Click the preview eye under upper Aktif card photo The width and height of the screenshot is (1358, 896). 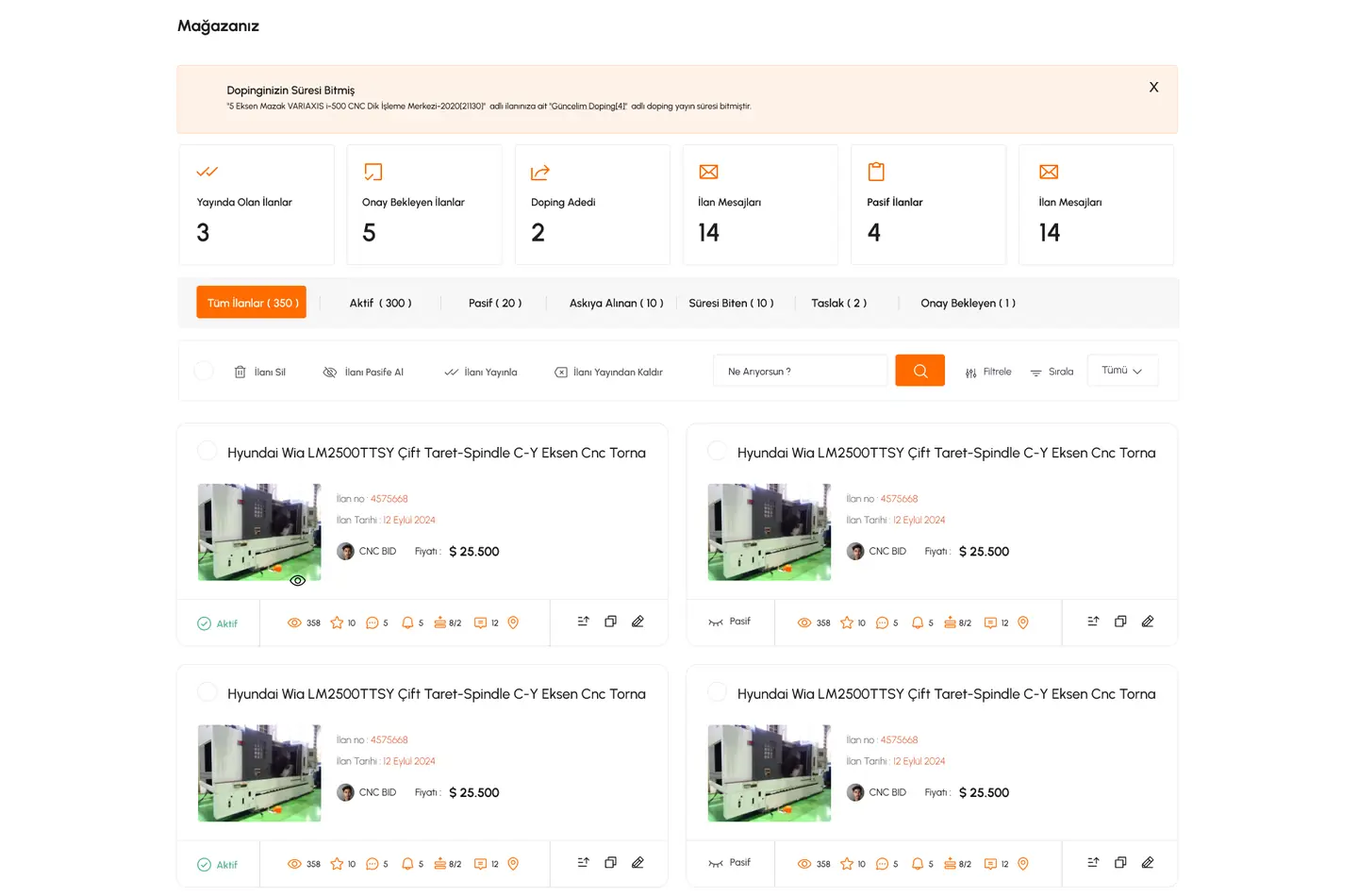pyautogui.click(x=297, y=580)
